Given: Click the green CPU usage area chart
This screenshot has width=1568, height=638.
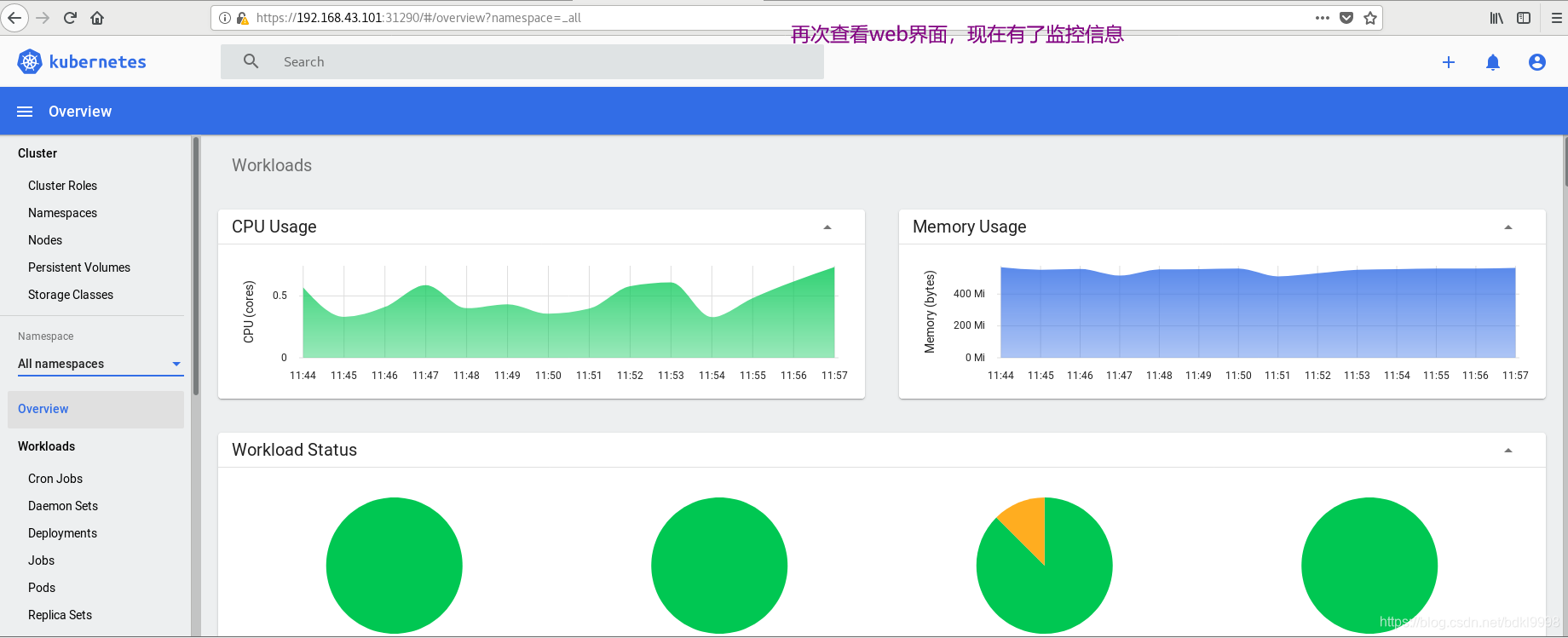Looking at the screenshot, I should 569,324.
